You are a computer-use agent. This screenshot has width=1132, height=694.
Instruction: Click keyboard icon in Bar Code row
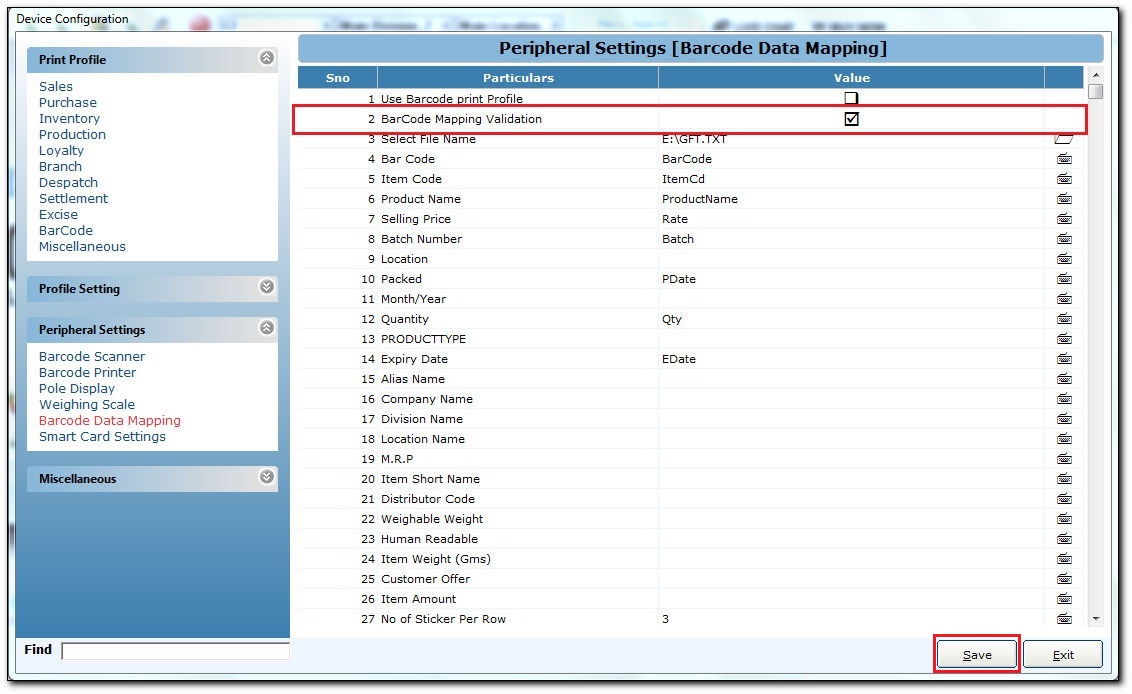1064,159
